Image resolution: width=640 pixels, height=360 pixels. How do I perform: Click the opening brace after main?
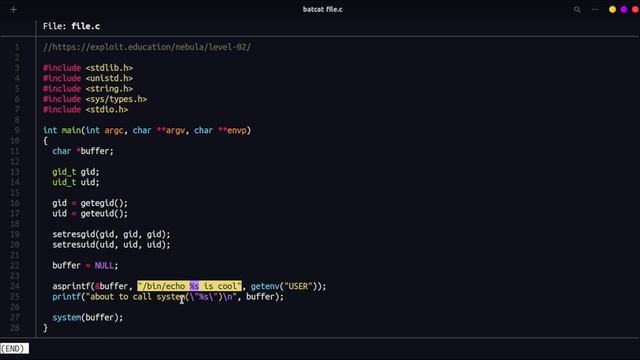[x=45, y=141]
